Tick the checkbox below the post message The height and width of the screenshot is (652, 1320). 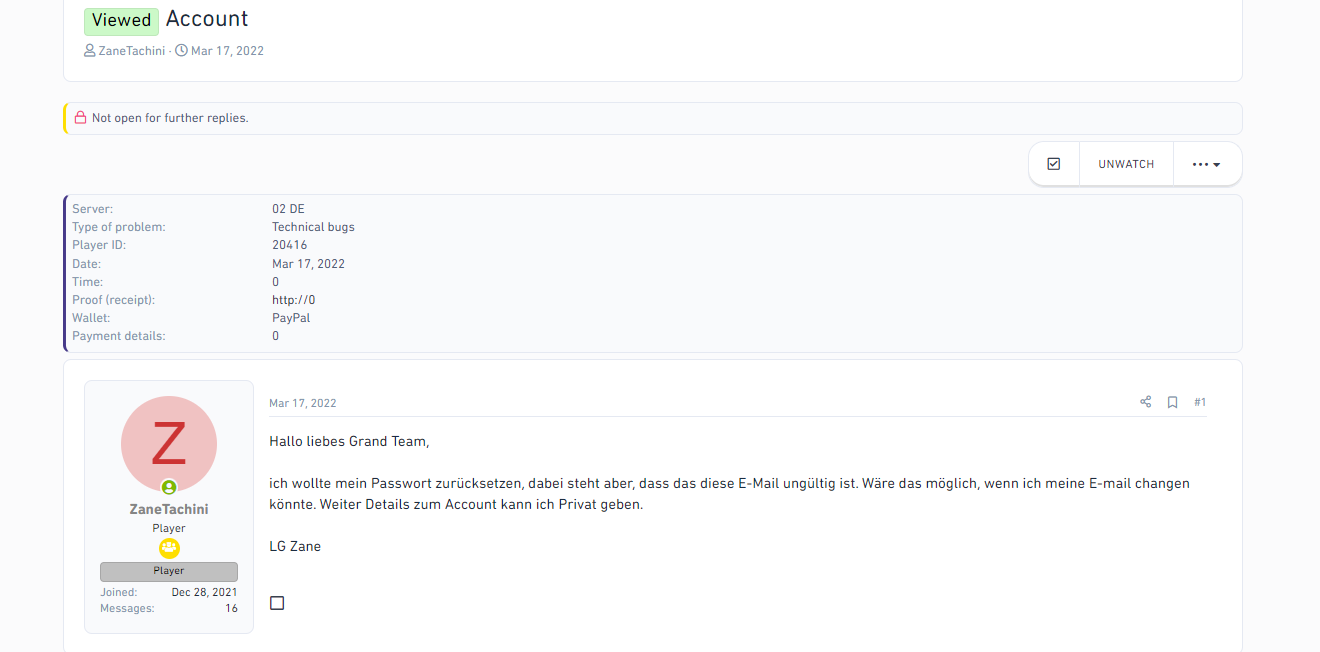click(277, 603)
